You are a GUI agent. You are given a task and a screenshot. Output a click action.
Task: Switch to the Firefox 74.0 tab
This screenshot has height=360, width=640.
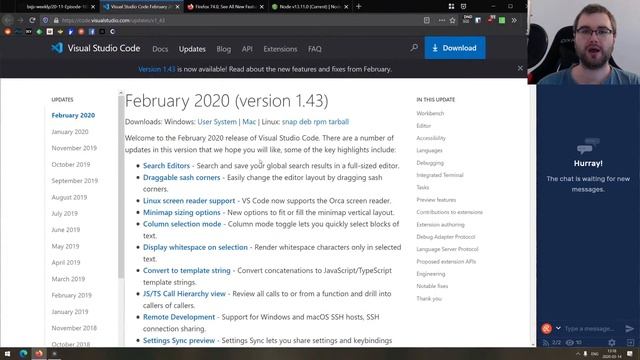click(x=225, y=7)
